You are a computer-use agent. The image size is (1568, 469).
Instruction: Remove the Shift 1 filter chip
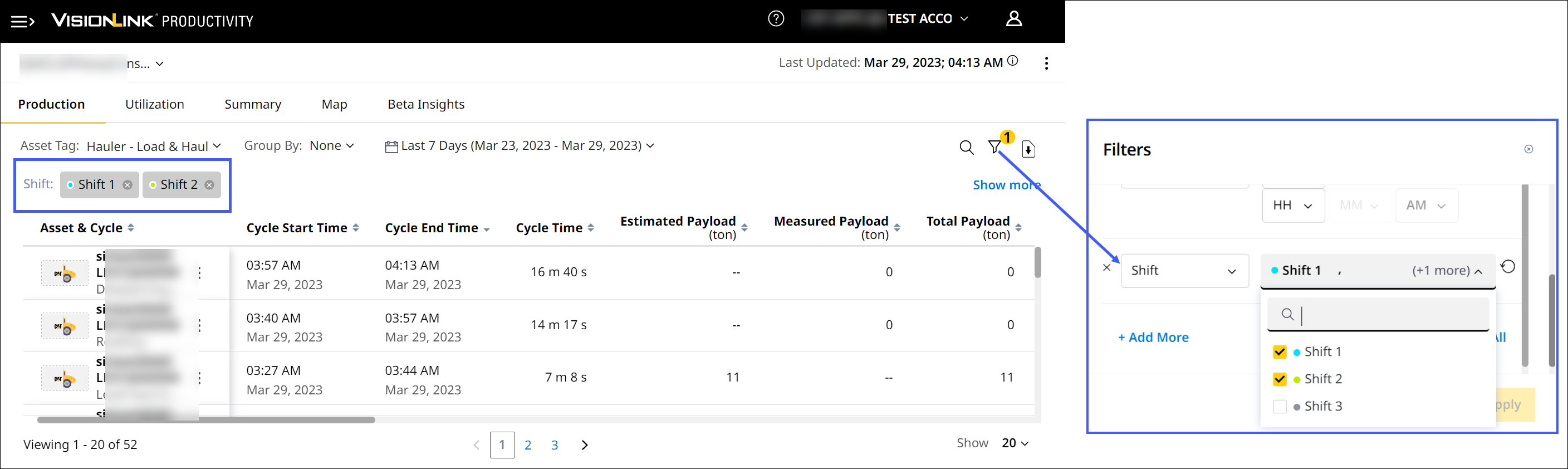coord(127,185)
